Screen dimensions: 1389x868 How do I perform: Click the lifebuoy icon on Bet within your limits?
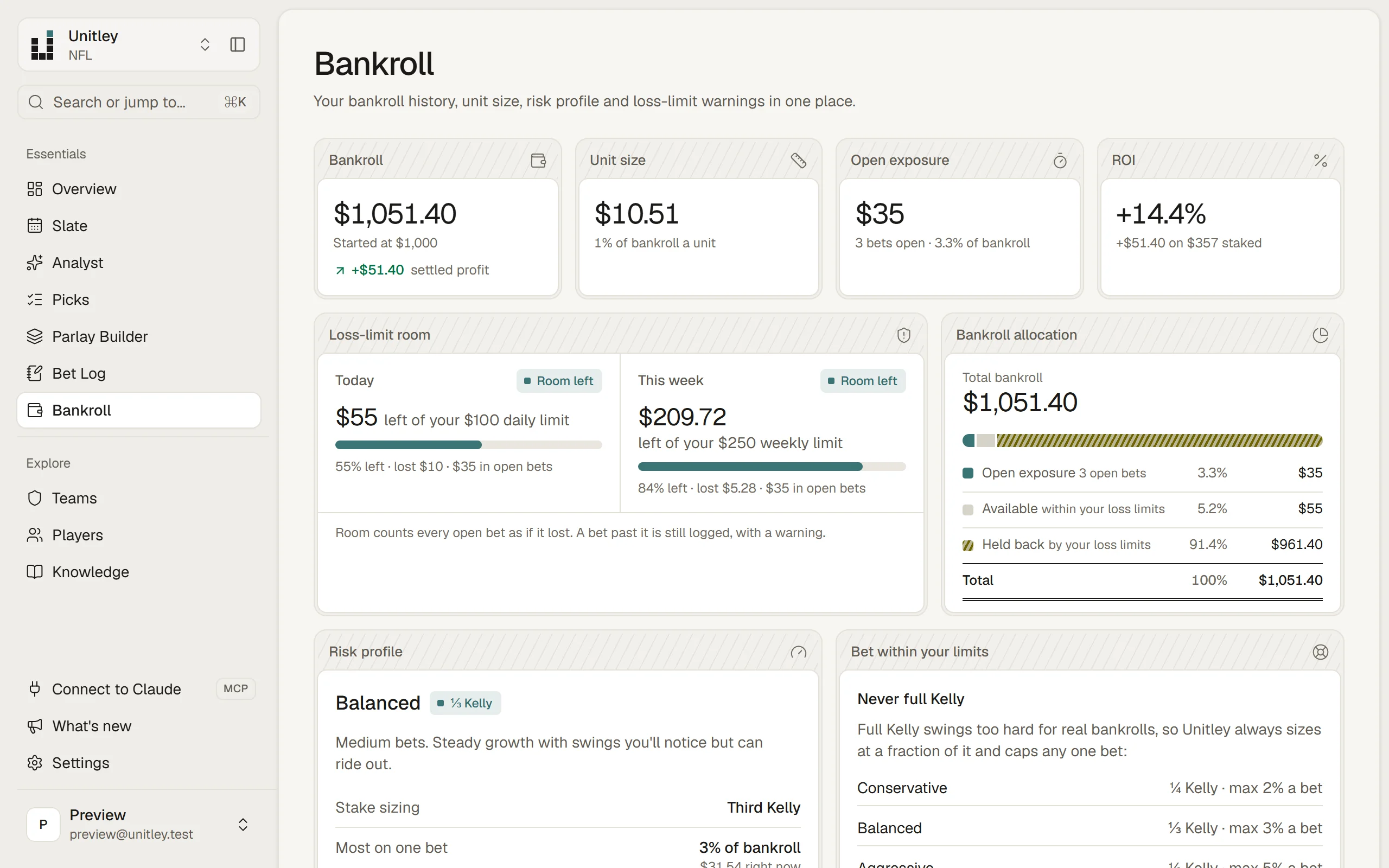[x=1320, y=652]
